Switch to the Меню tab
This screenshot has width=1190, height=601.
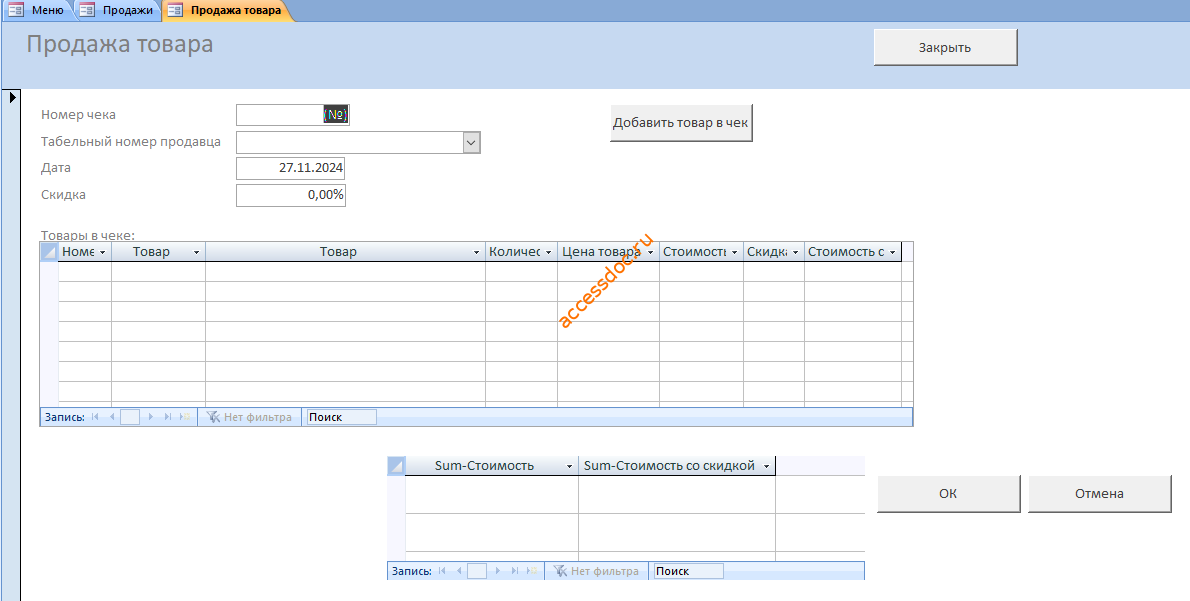(37, 11)
